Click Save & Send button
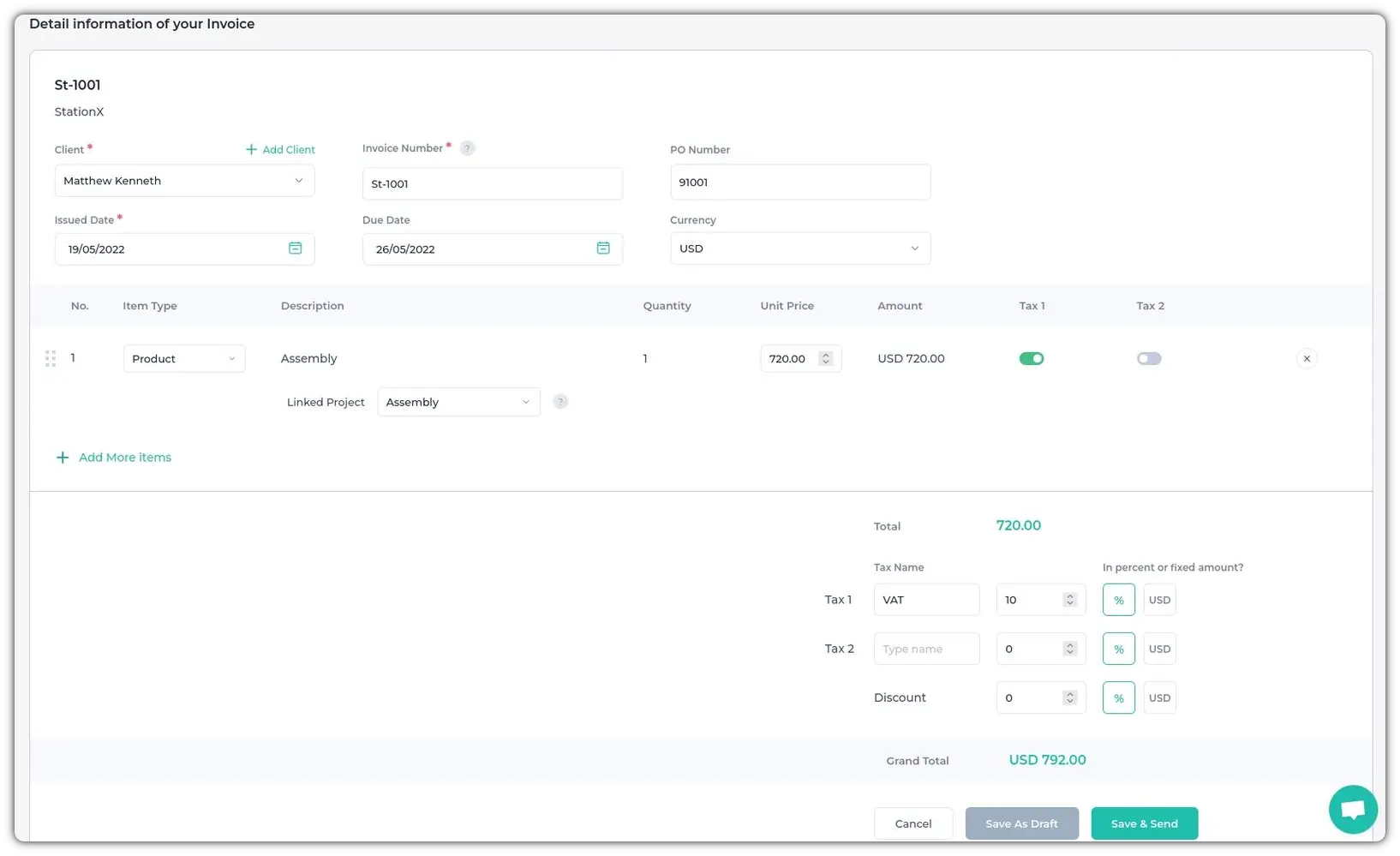The image size is (1400, 856). [x=1144, y=823]
